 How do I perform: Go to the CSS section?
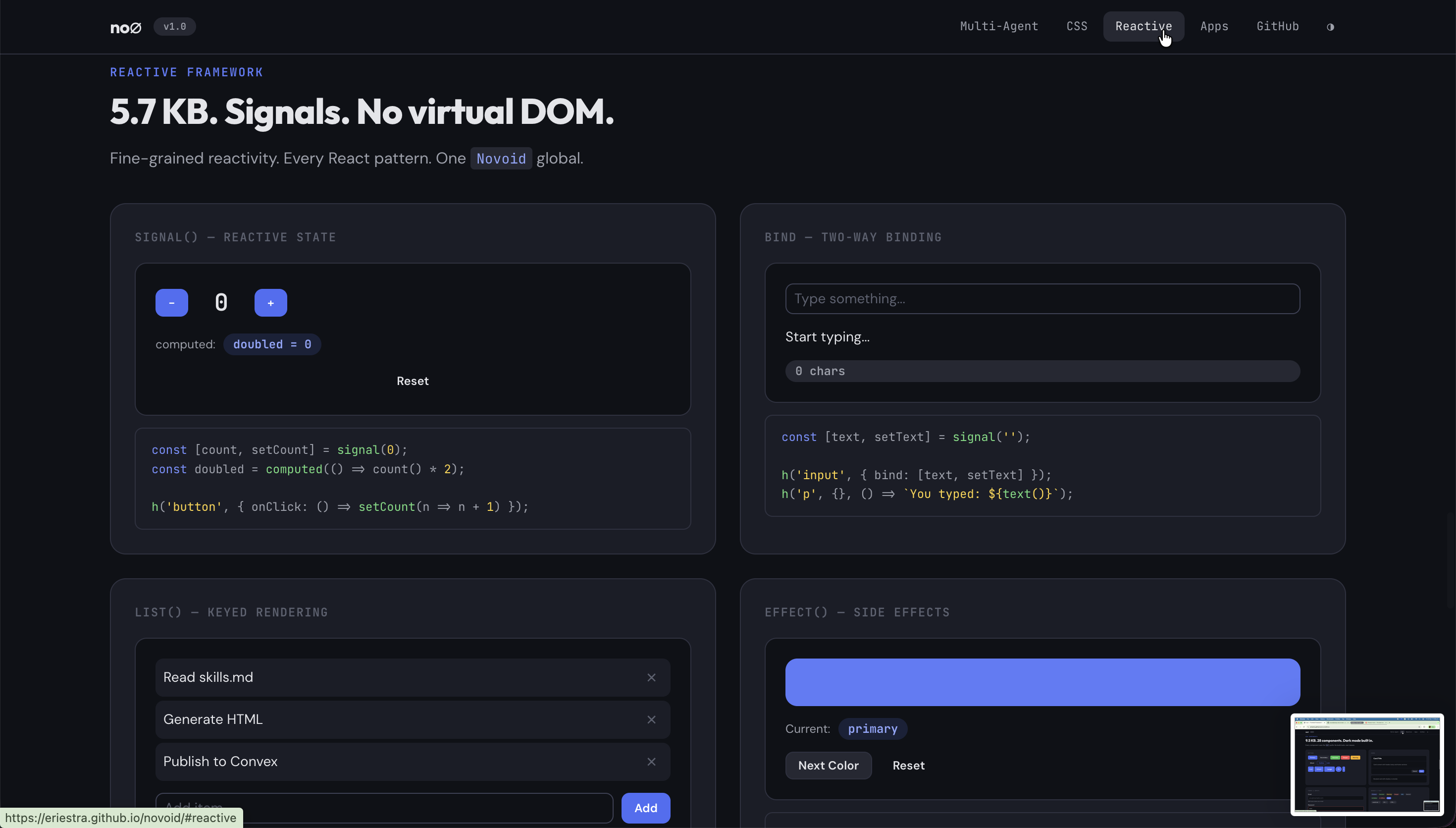click(x=1076, y=26)
